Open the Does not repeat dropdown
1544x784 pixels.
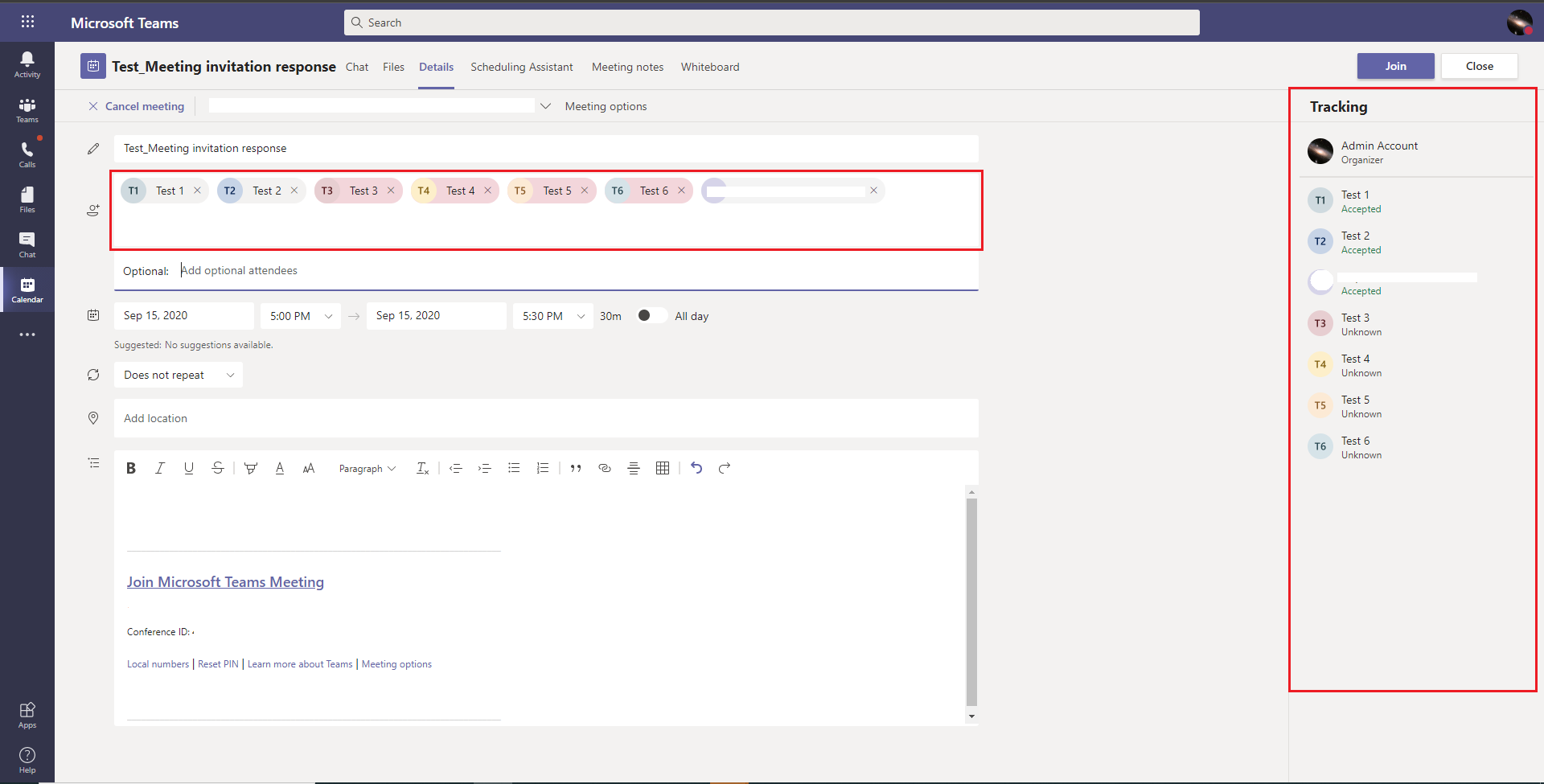[179, 375]
